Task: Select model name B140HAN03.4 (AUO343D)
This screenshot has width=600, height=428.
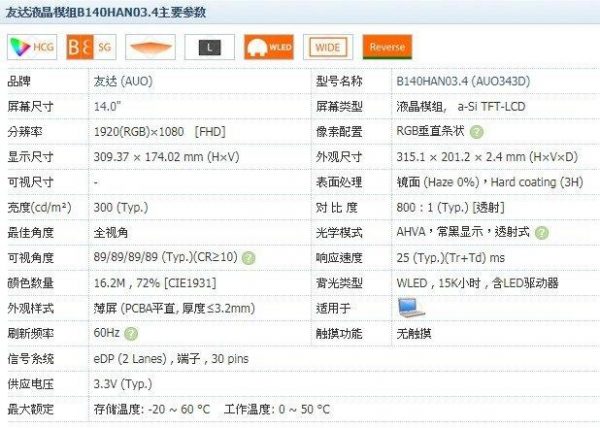Action: click(x=463, y=81)
